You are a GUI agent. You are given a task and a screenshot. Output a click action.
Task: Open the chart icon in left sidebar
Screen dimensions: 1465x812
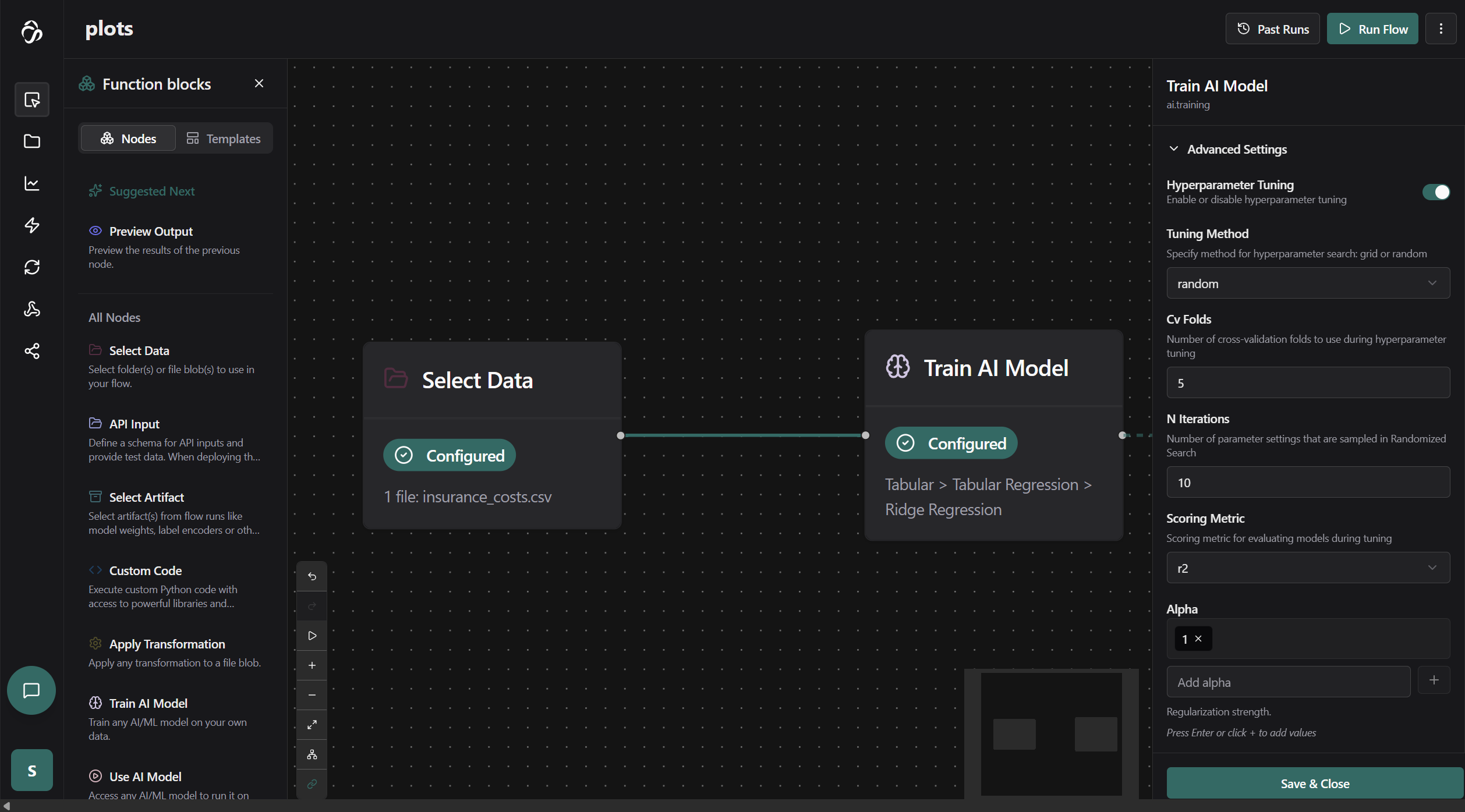click(32, 183)
